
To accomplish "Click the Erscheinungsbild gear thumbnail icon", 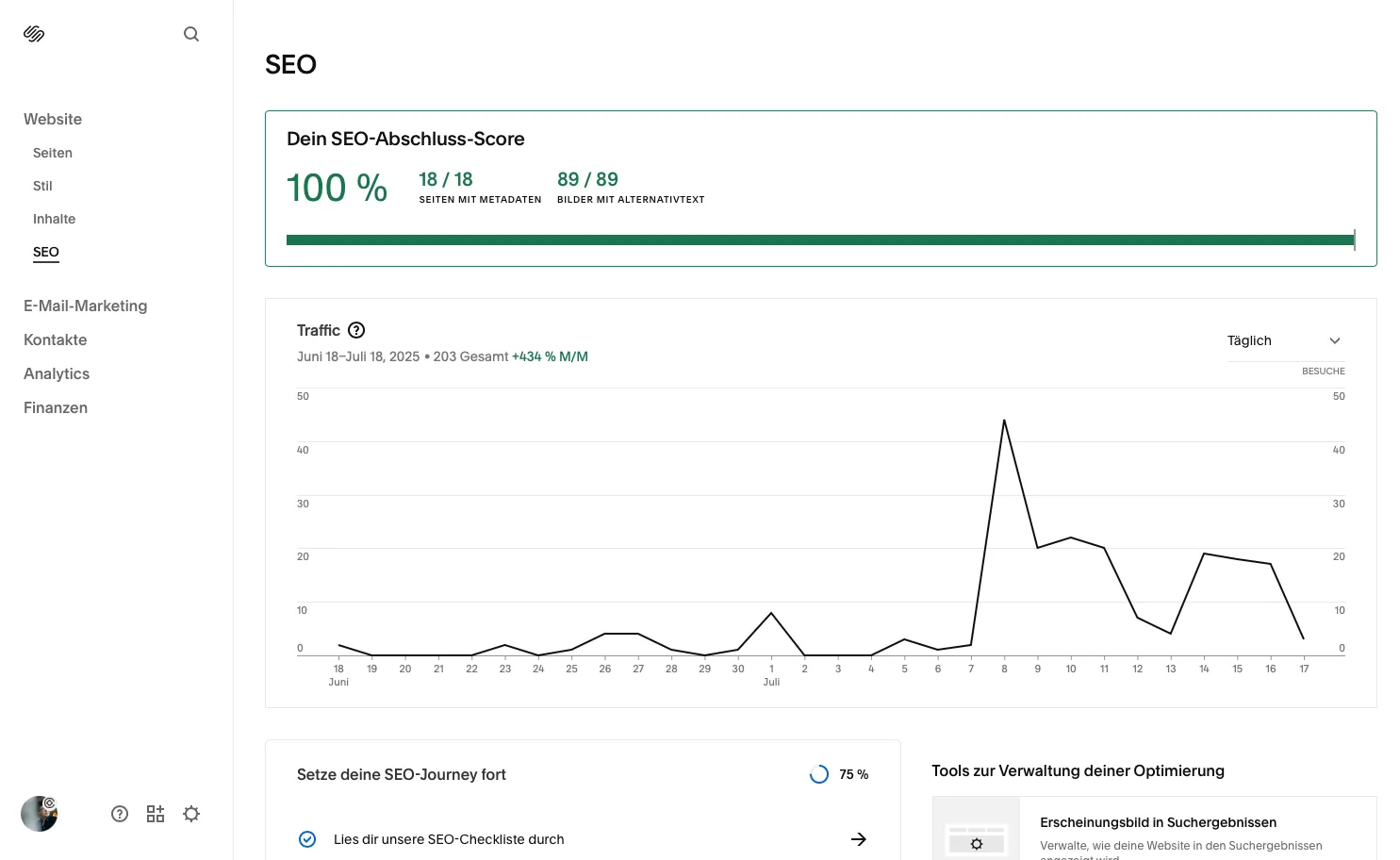I will tap(977, 843).
